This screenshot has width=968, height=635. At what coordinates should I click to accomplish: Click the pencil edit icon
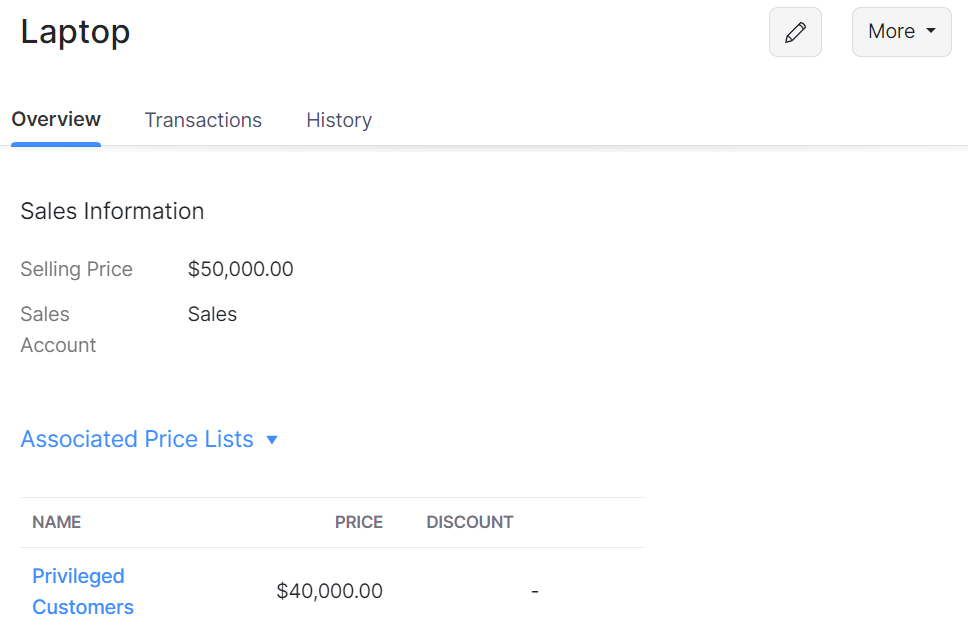(795, 31)
